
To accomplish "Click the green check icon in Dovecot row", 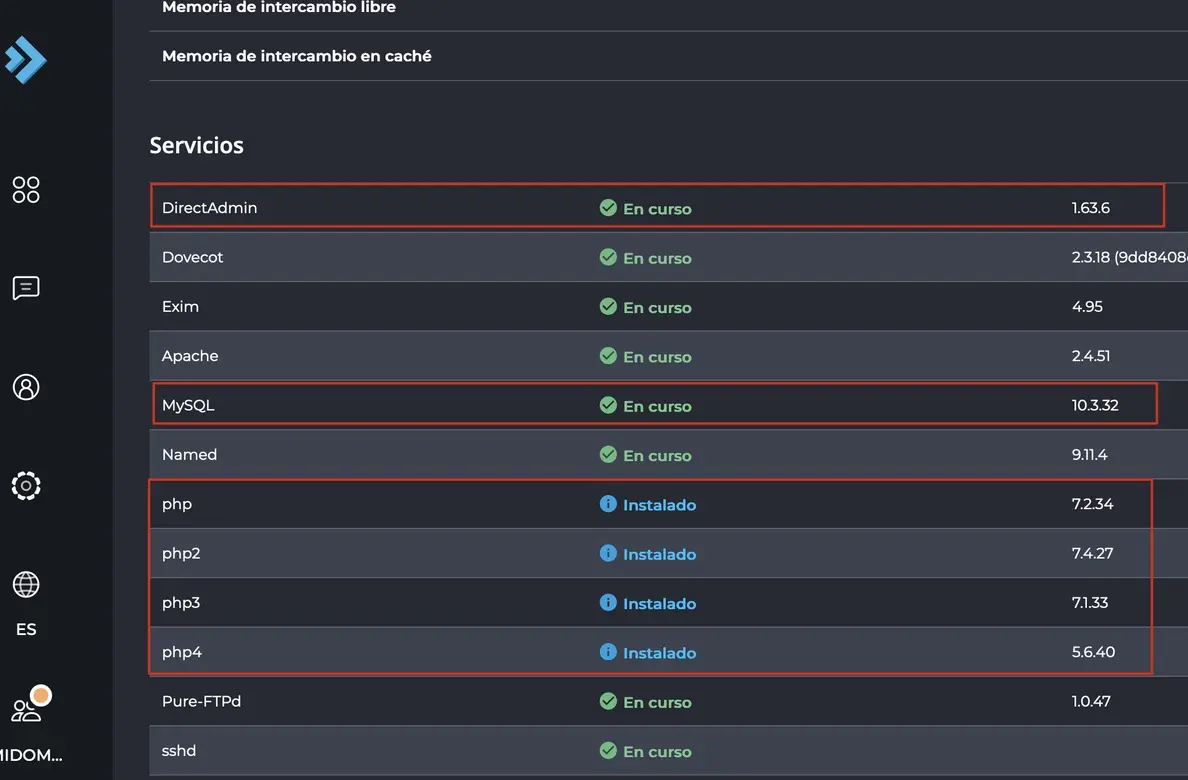I will (608, 257).
